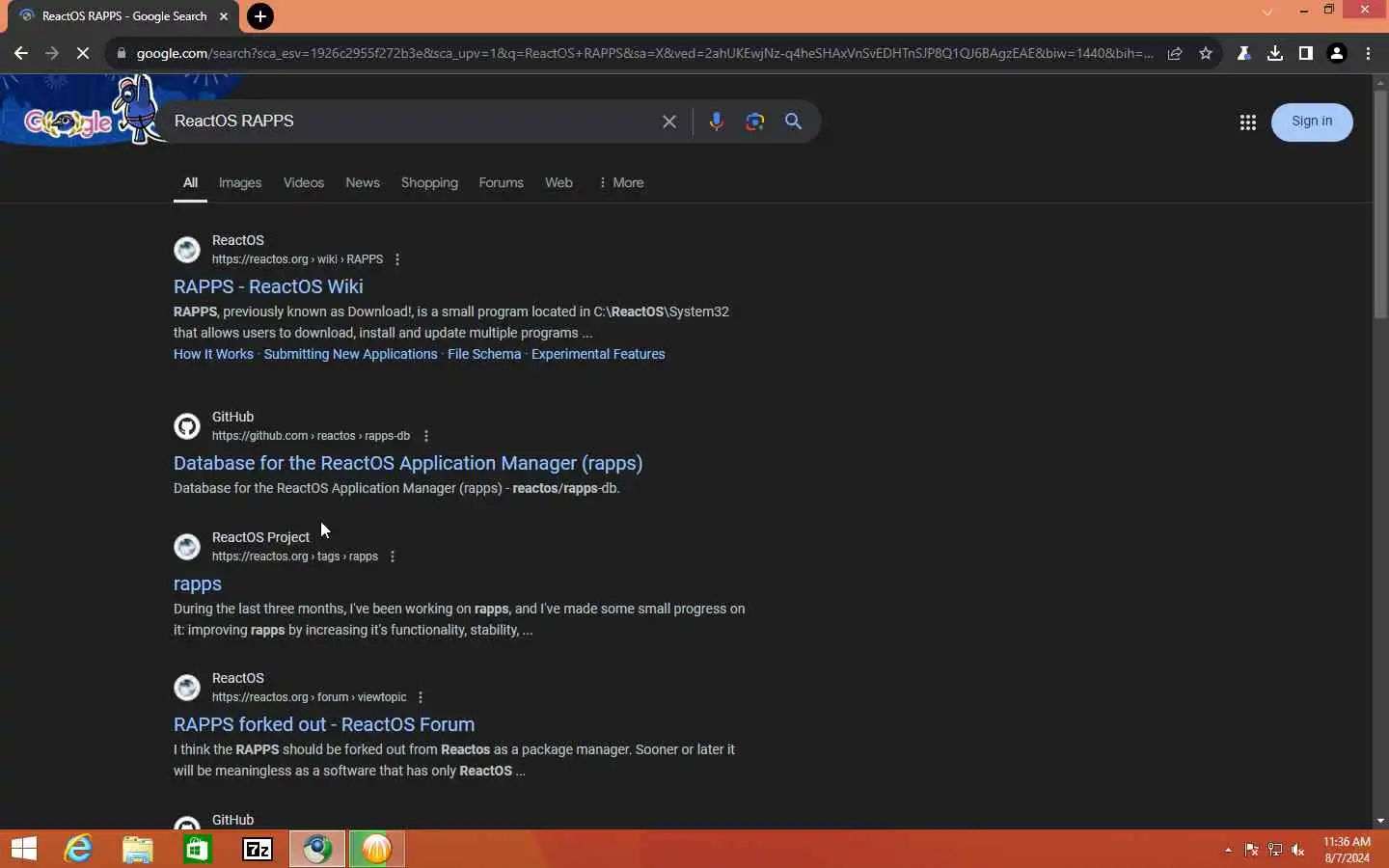Open the Google apps grid
The image size is (1389, 868).
tap(1247, 122)
